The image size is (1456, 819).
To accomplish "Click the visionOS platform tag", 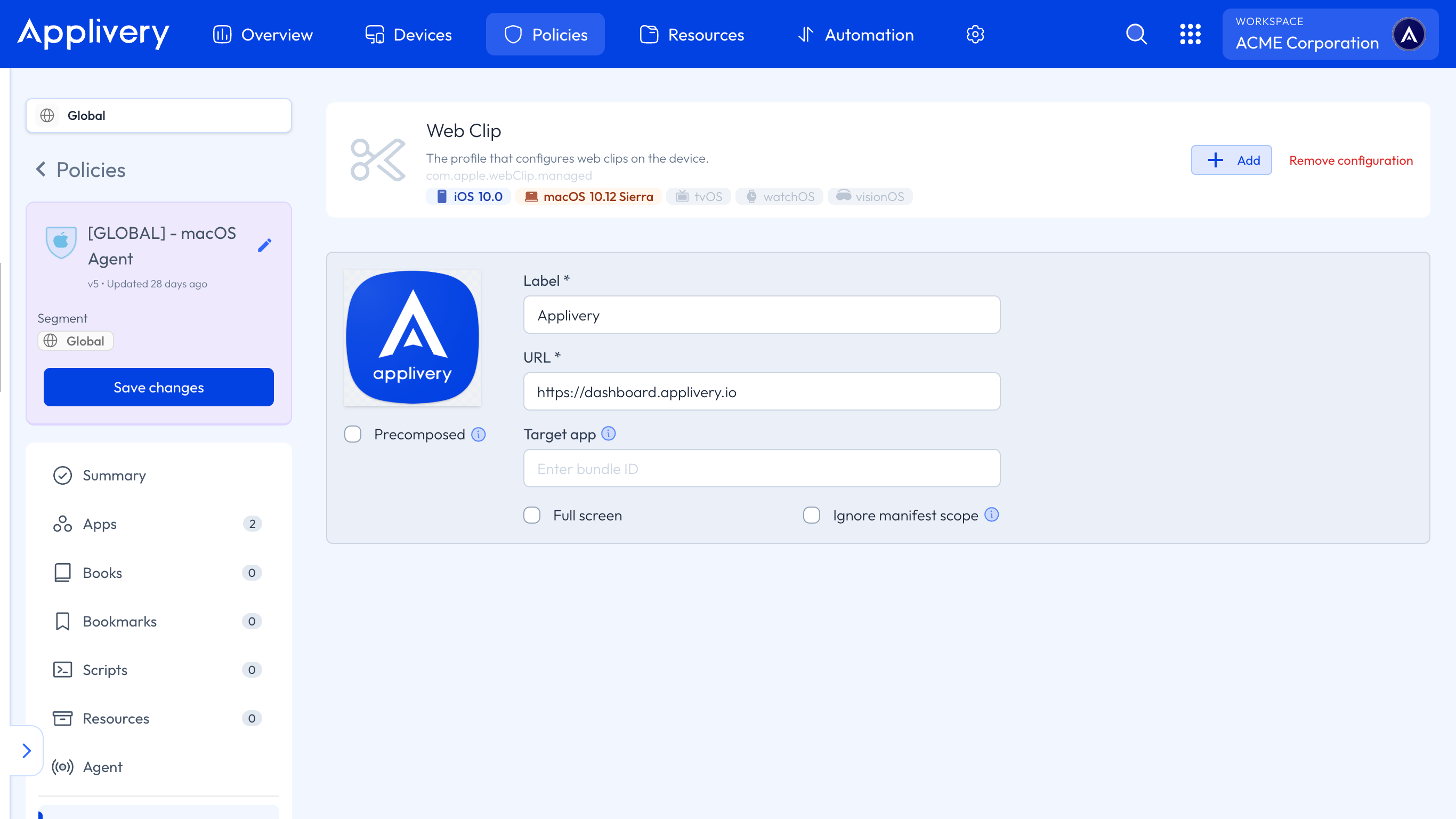I will click(x=870, y=196).
